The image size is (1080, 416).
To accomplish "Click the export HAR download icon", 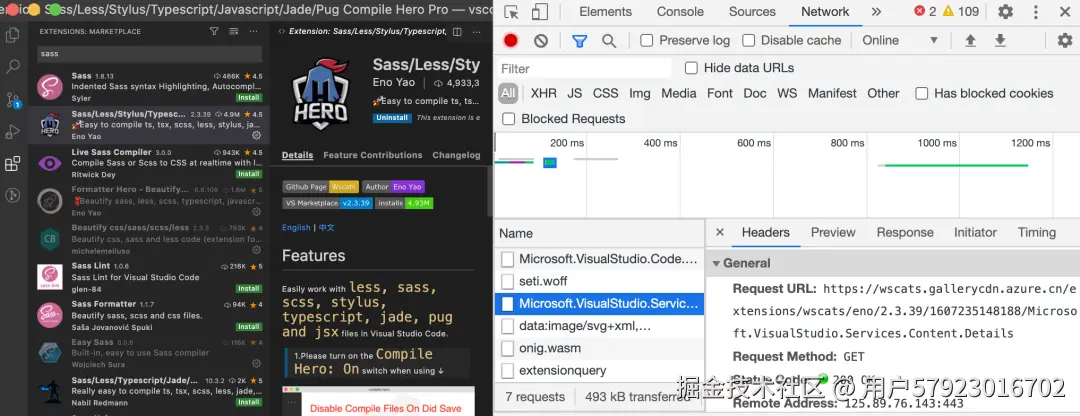I will tap(1000, 41).
